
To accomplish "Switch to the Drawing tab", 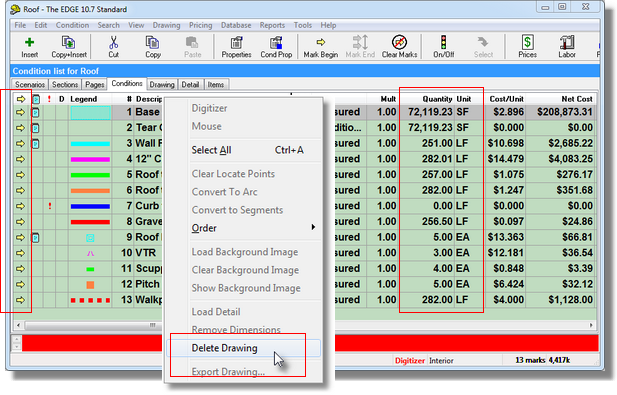I will [x=162, y=85].
